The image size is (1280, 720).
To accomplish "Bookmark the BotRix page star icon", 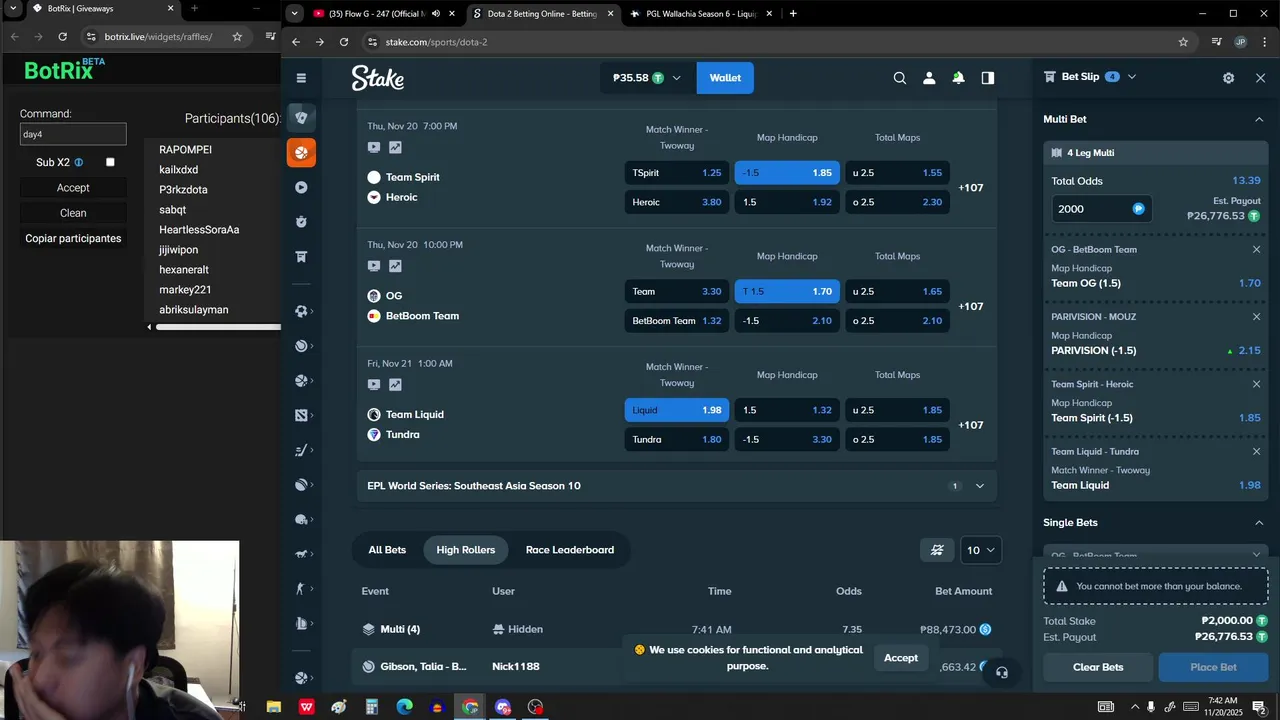I will coord(237,36).
